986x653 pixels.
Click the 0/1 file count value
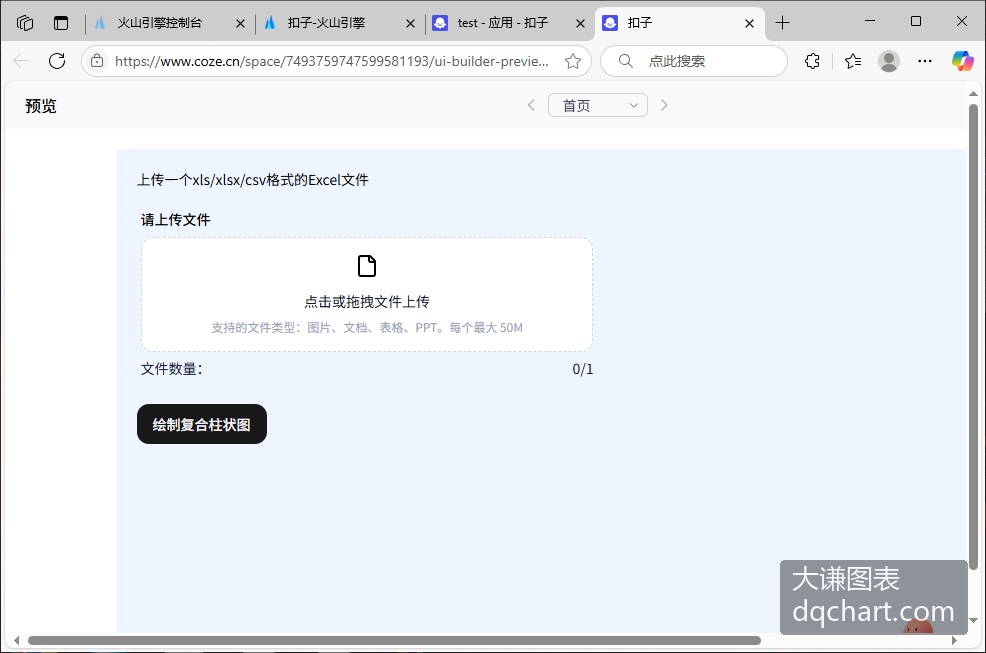coord(582,369)
